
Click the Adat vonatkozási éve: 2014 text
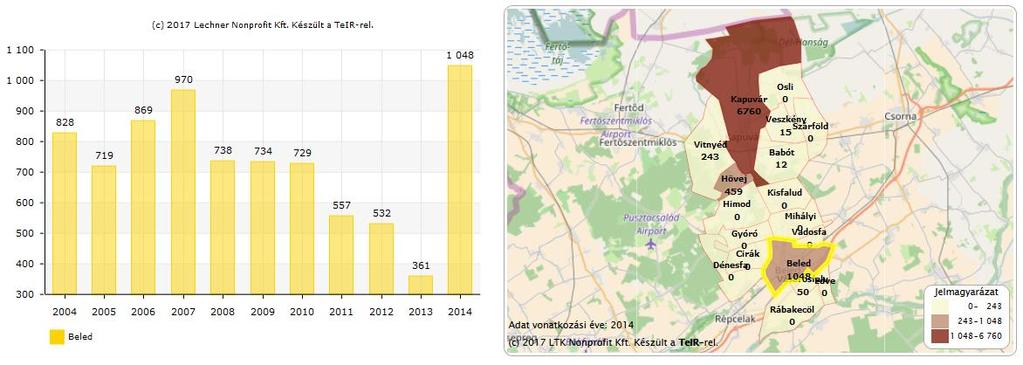point(570,325)
